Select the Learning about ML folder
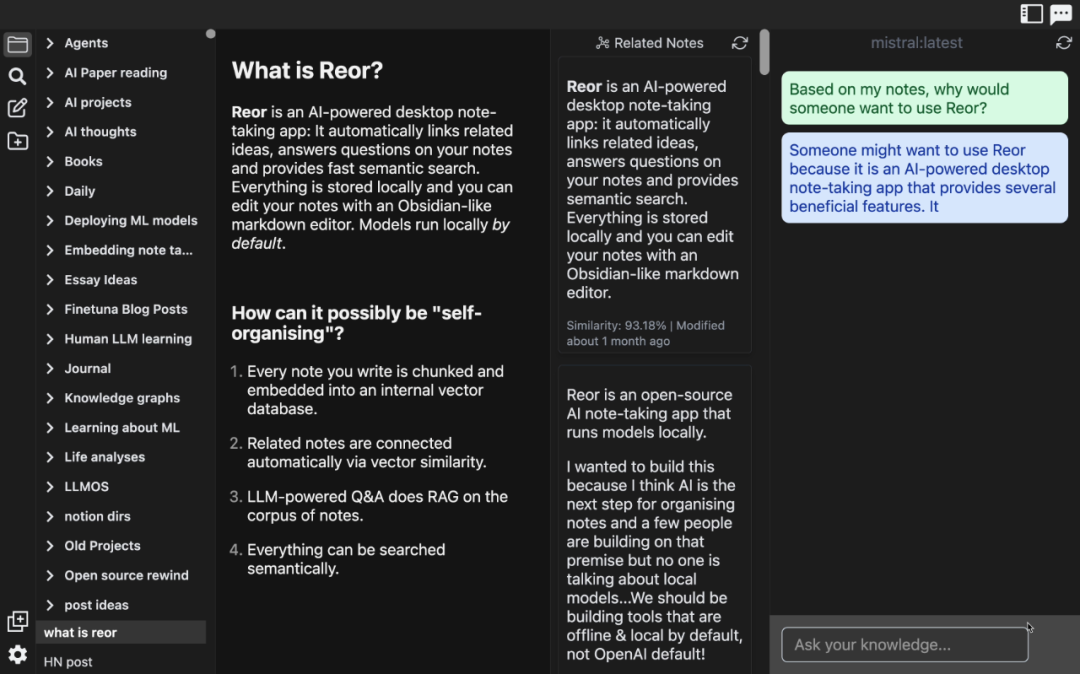1080x674 pixels. [x=121, y=428]
